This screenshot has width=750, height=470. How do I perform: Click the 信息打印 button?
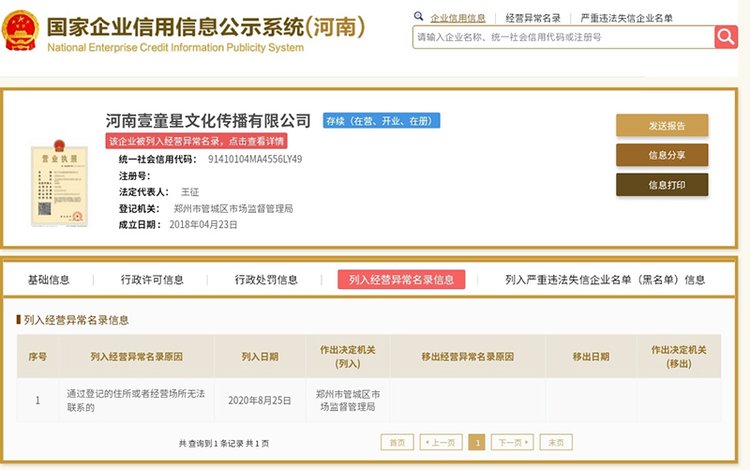662,185
